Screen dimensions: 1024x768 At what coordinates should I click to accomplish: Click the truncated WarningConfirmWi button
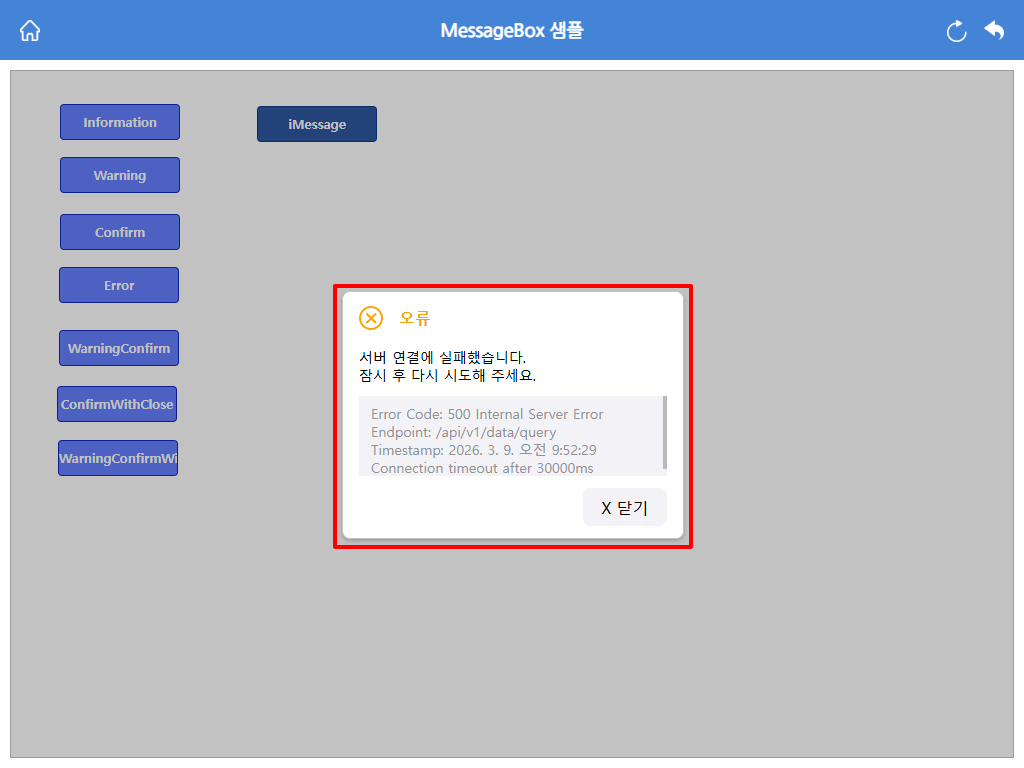[118, 458]
